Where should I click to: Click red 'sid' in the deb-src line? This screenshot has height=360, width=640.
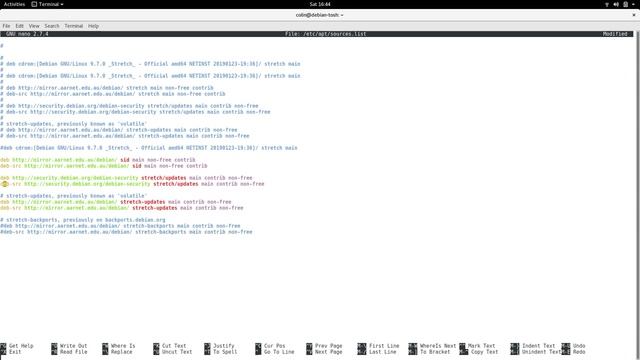137,166
